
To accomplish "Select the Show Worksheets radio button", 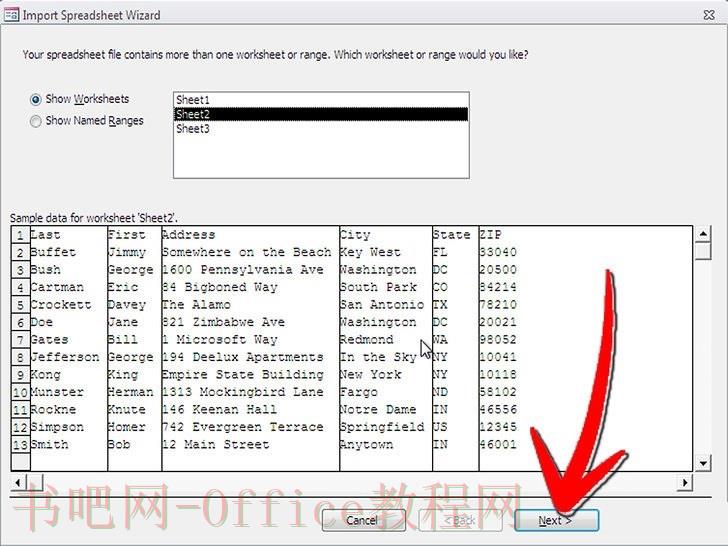I will coord(35,99).
